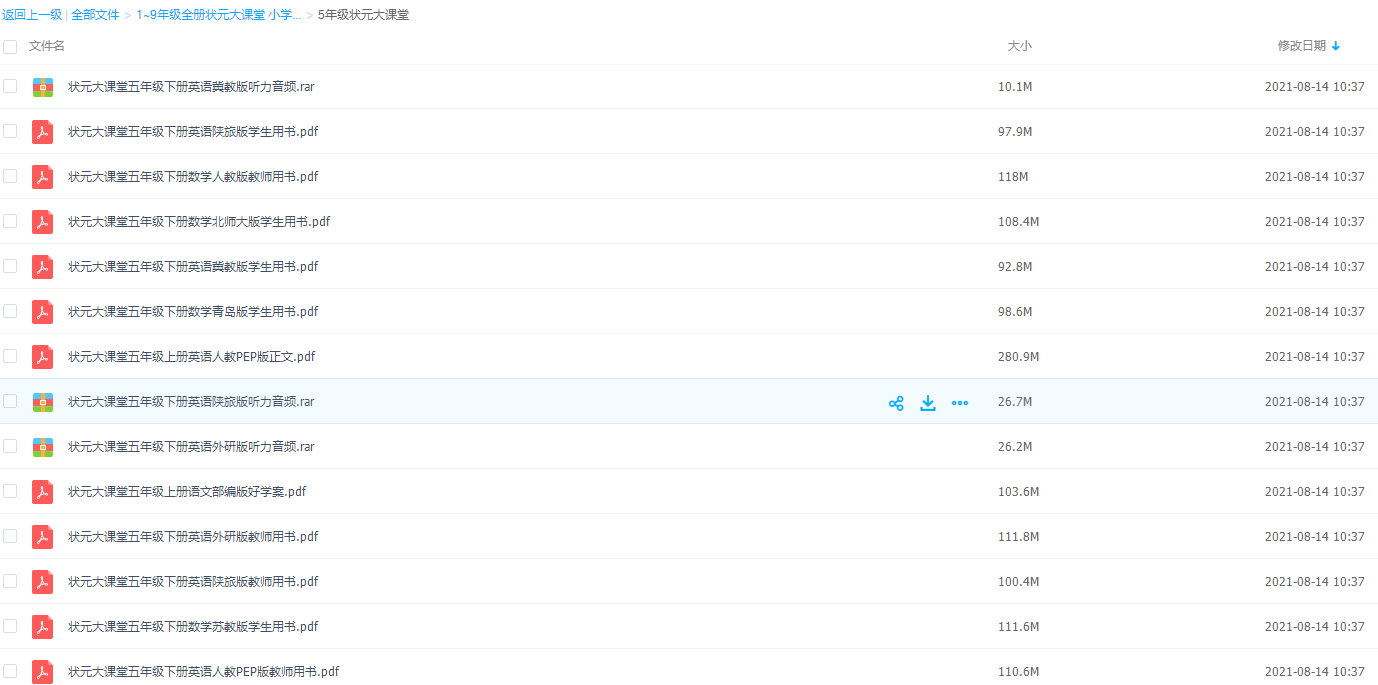Click 返回上一级 link

tap(32, 15)
